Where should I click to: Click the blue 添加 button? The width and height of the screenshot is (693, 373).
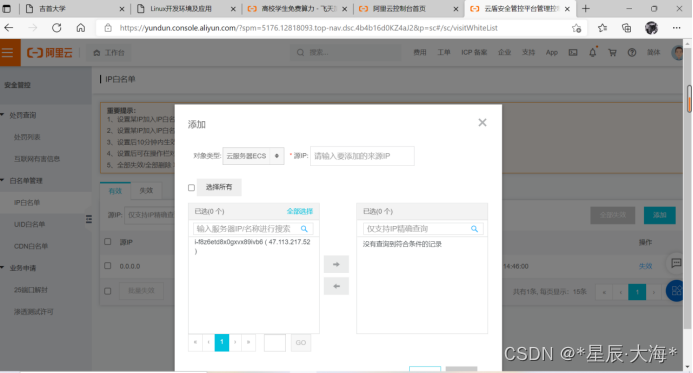click(x=659, y=215)
